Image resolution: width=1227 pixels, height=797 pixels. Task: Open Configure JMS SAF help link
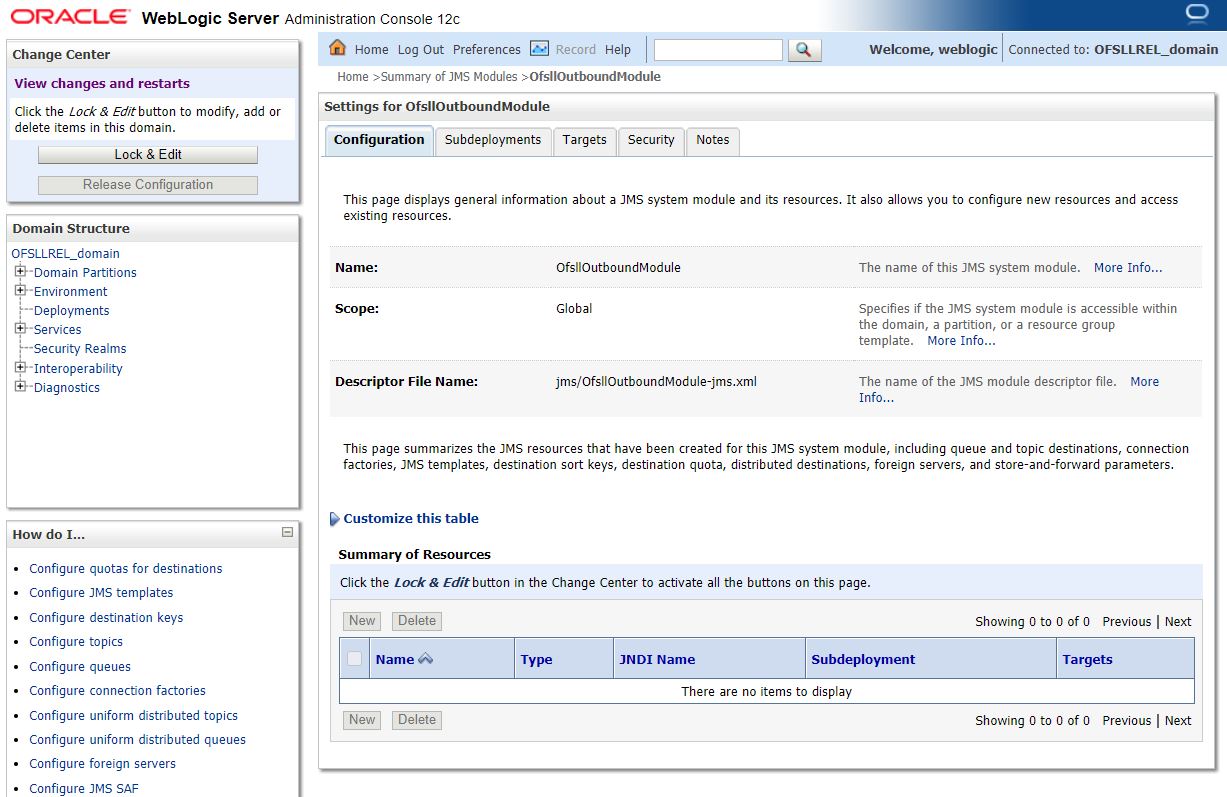click(x=84, y=788)
